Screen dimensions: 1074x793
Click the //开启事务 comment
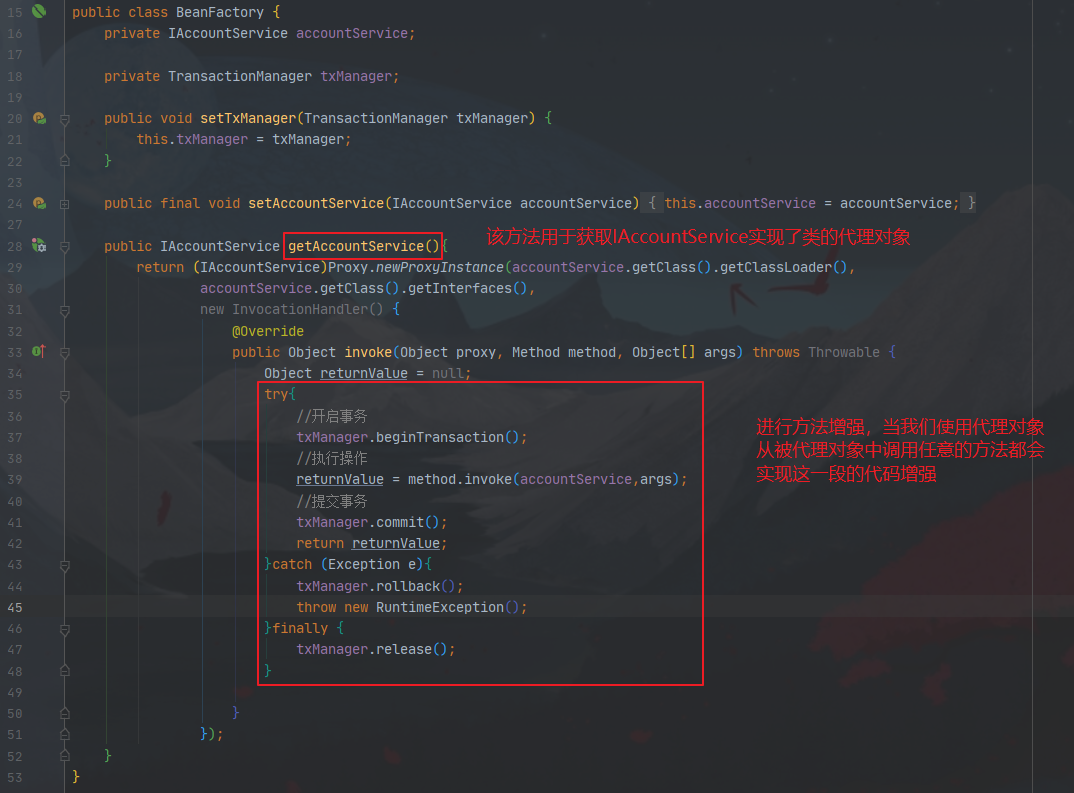tap(332, 416)
